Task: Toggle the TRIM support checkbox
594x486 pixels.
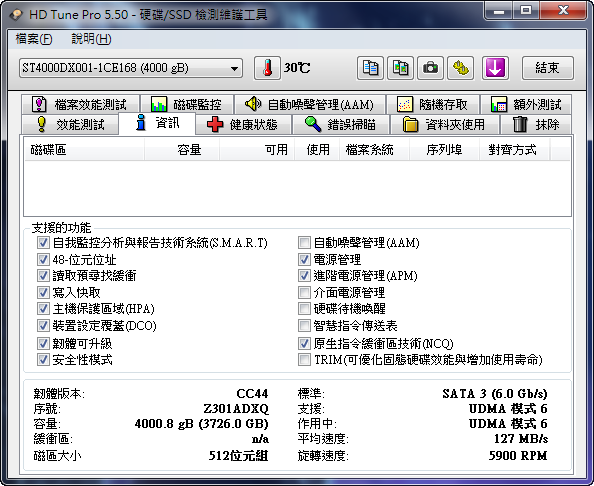Action: (x=304, y=359)
